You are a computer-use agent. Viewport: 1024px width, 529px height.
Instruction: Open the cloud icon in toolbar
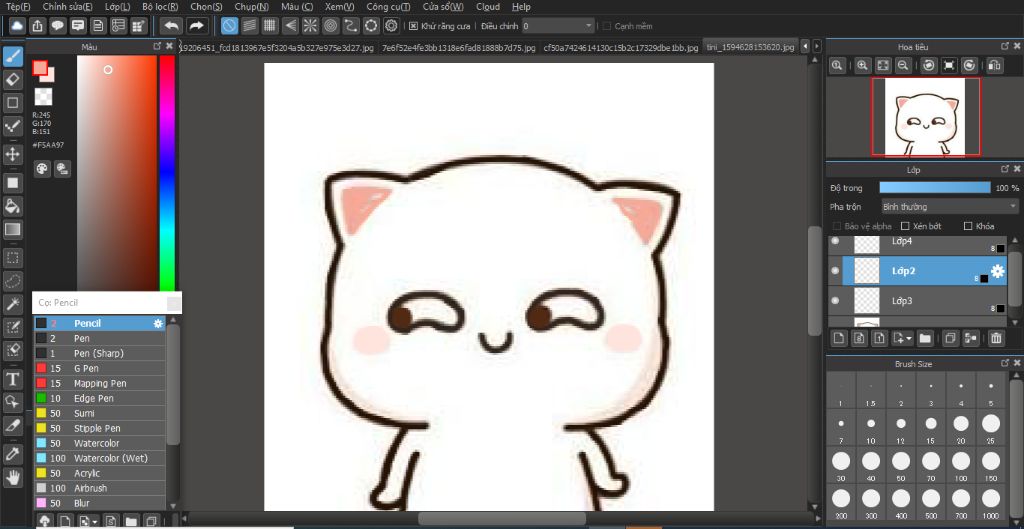tap(17, 26)
